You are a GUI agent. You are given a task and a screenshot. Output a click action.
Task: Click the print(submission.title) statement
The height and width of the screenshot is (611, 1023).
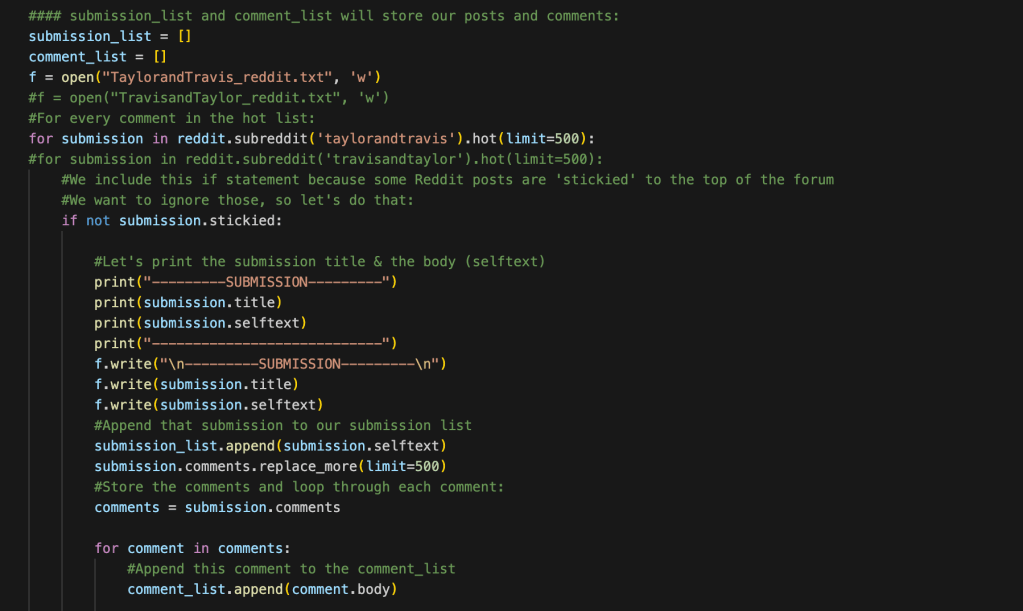[x=188, y=302]
